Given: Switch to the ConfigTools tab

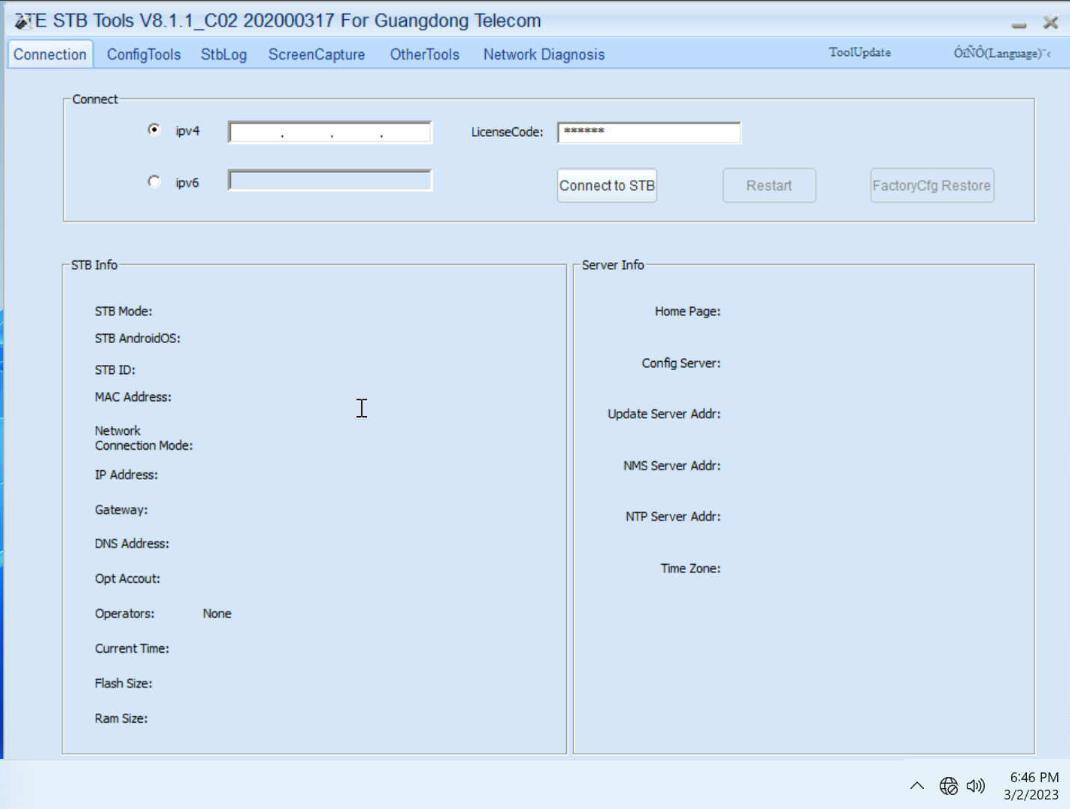Looking at the screenshot, I should tap(143, 55).
